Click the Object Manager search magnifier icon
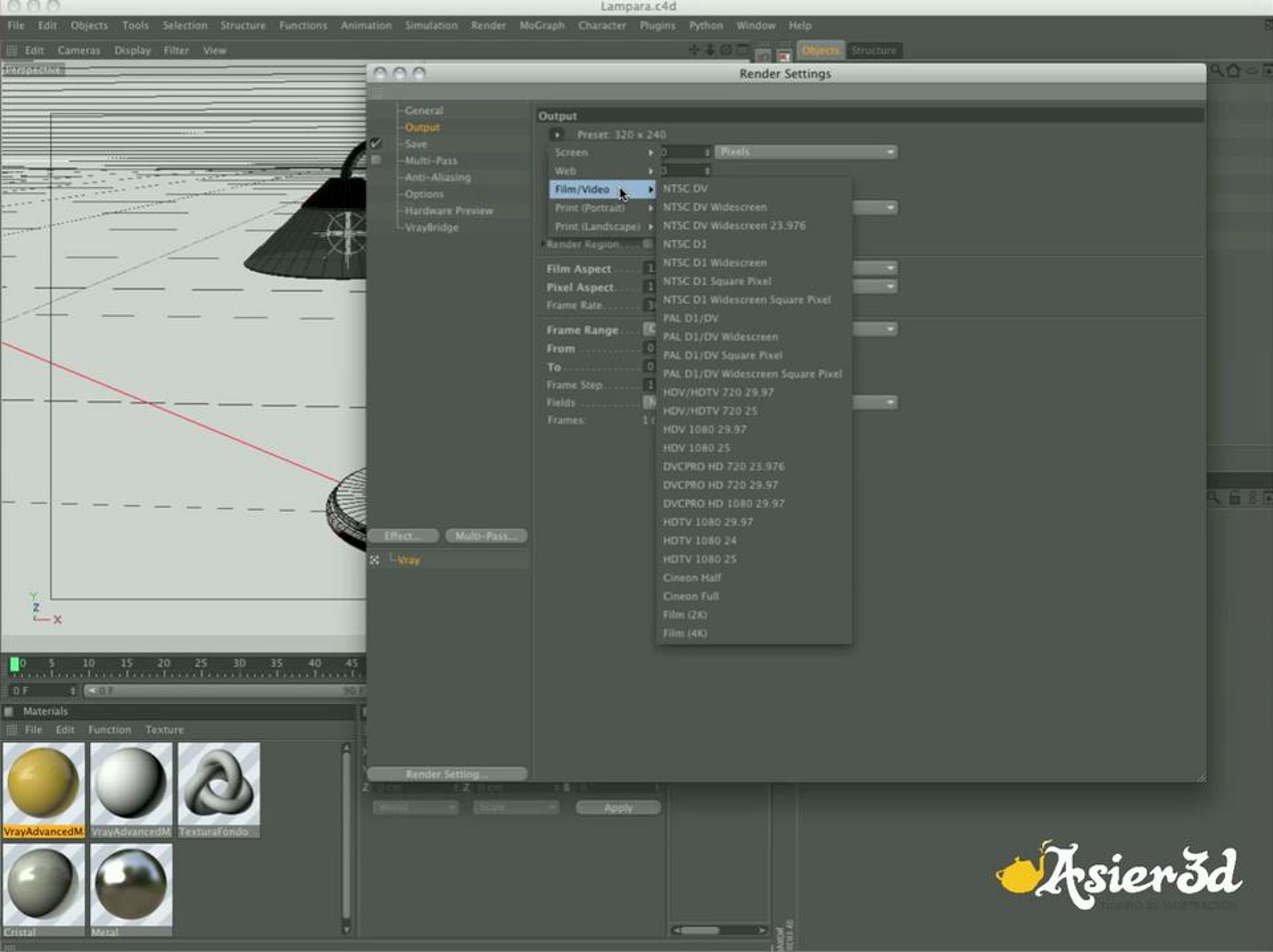Viewport: 1273px width, 952px height. [1217, 70]
